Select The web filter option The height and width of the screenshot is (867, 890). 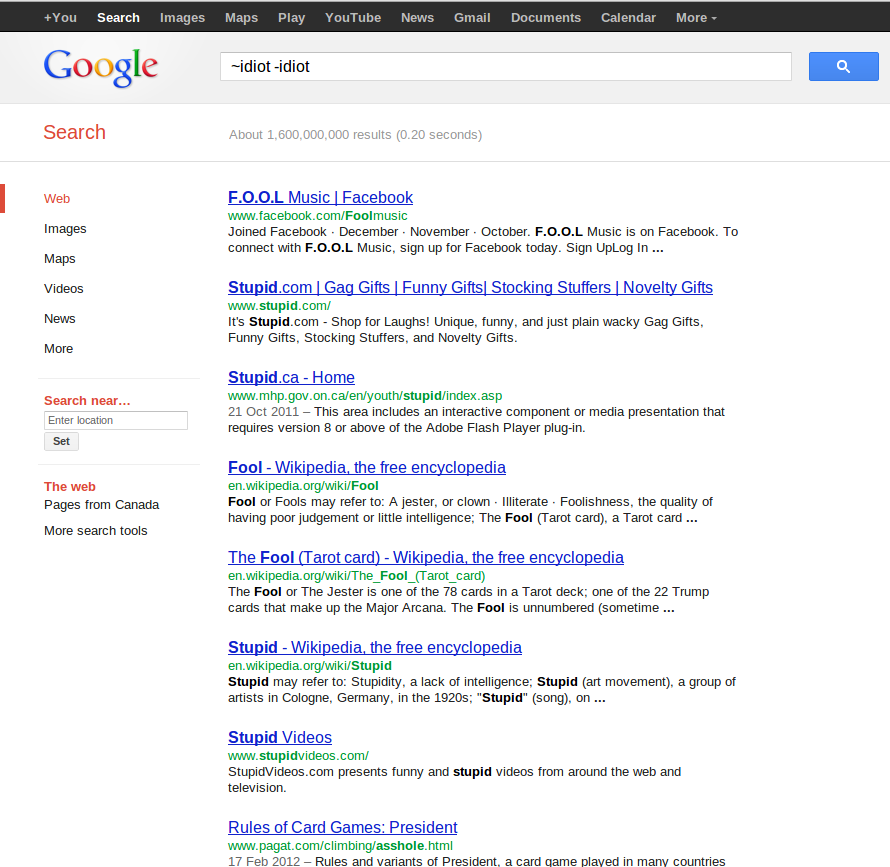pyautogui.click(x=70, y=487)
